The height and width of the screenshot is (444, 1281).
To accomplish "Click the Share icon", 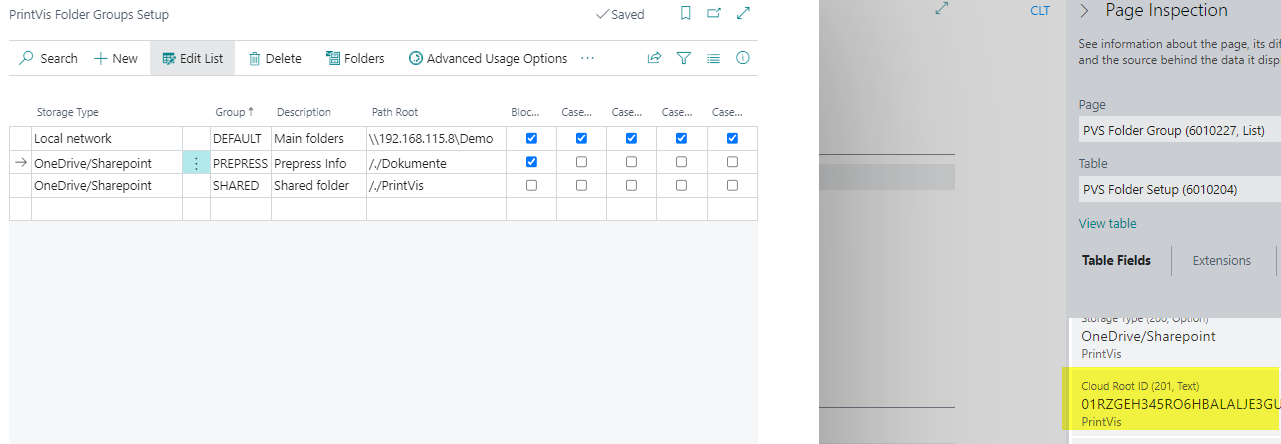I will tap(654, 59).
